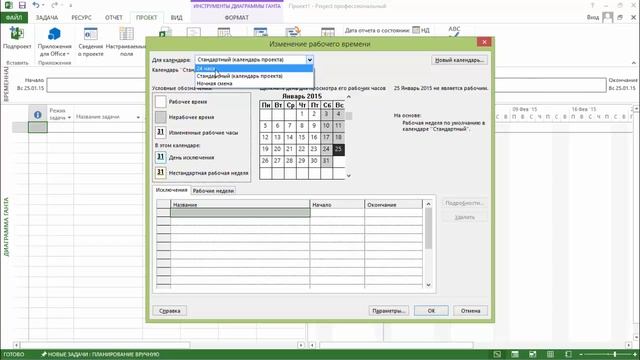
Task: Select '24 часа' from calendar list
Action: click(x=254, y=69)
